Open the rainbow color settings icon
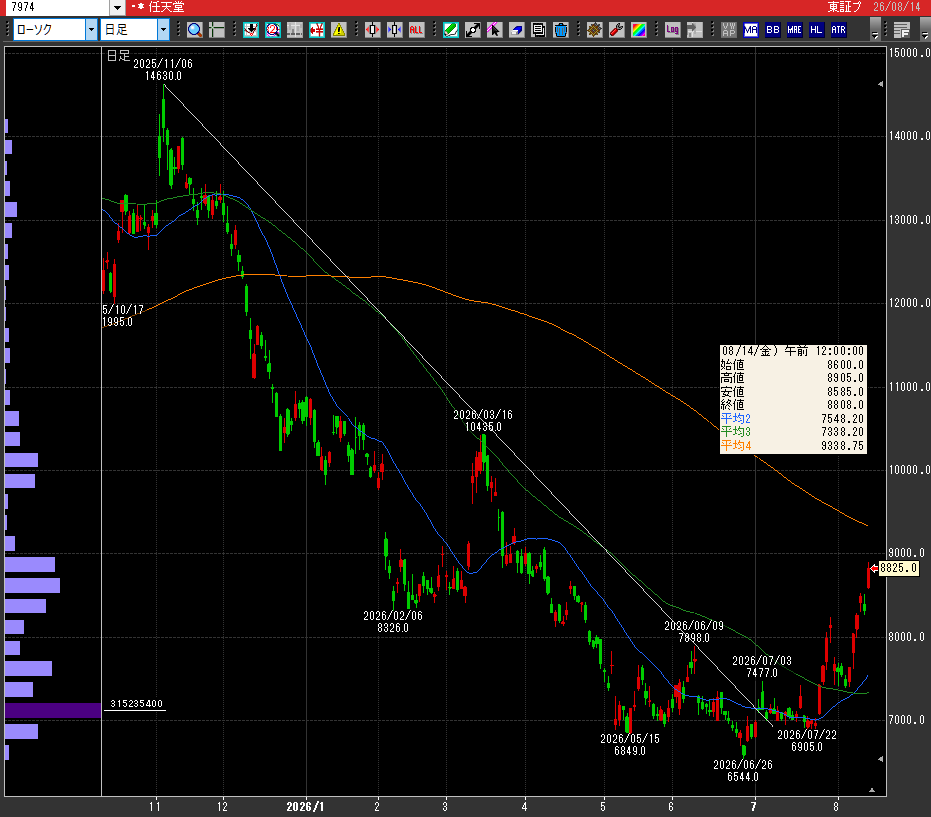The height and width of the screenshot is (817, 931). 638,30
